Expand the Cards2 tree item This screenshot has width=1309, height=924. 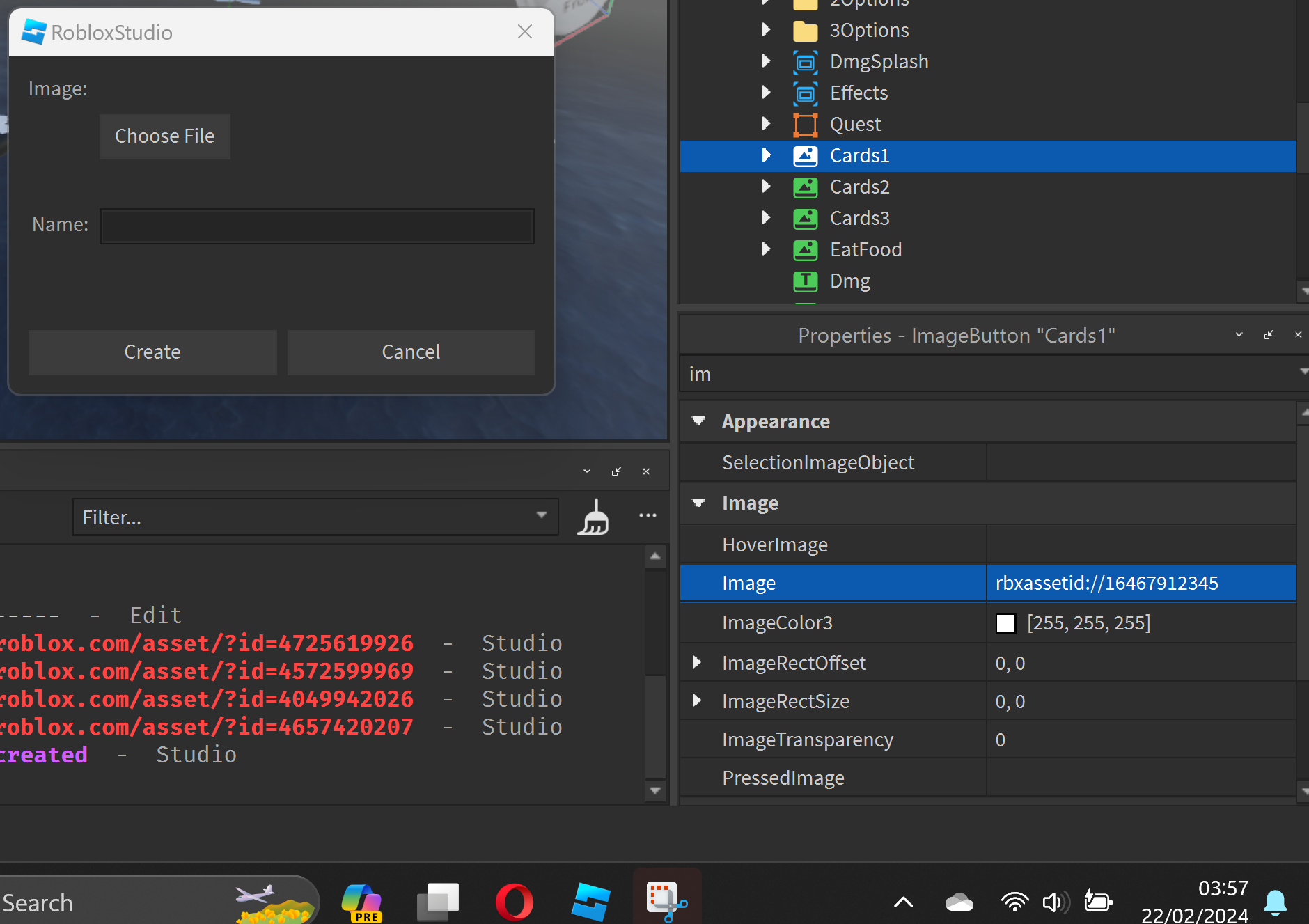point(766,187)
